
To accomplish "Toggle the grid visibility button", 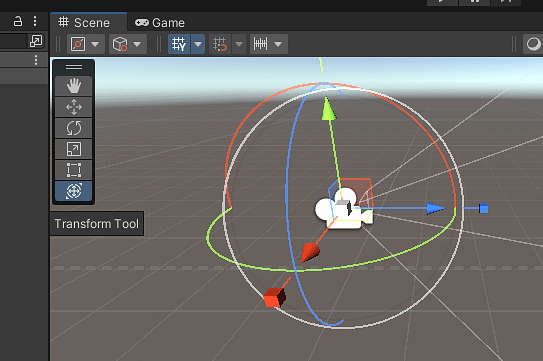I will click(x=179, y=44).
